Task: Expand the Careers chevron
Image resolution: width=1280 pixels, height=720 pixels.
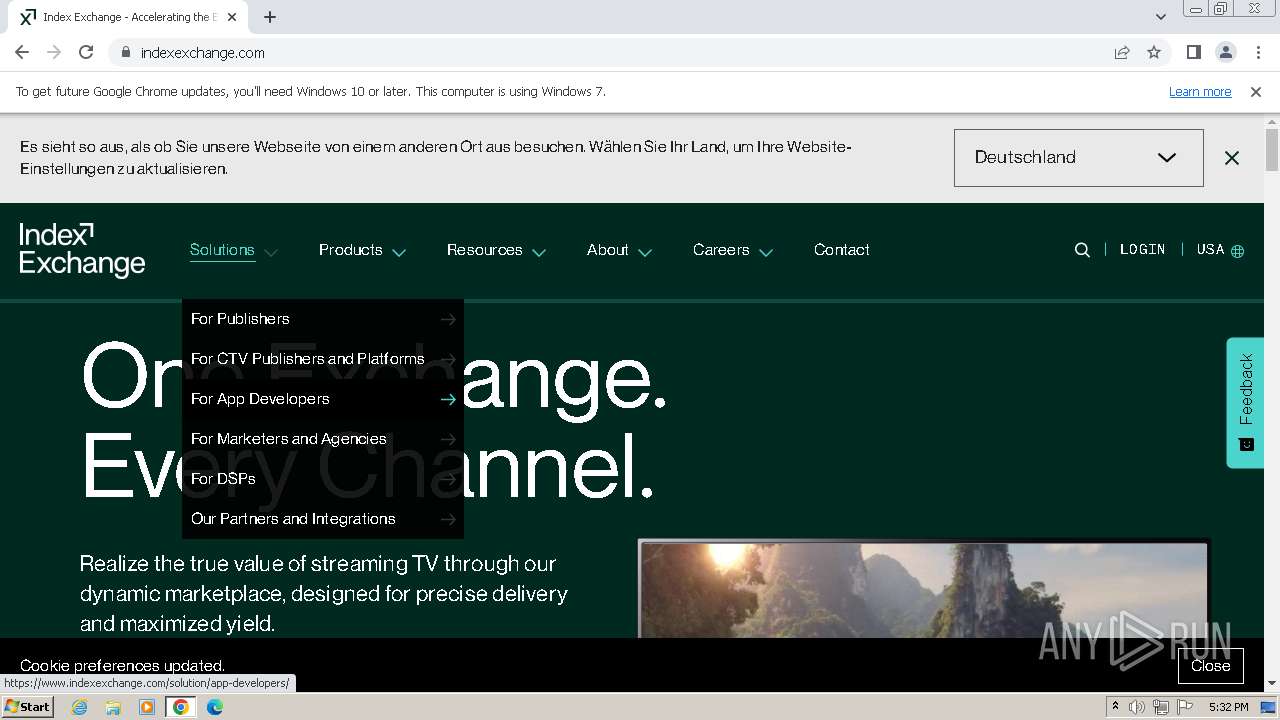Action: pyautogui.click(x=766, y=252)
